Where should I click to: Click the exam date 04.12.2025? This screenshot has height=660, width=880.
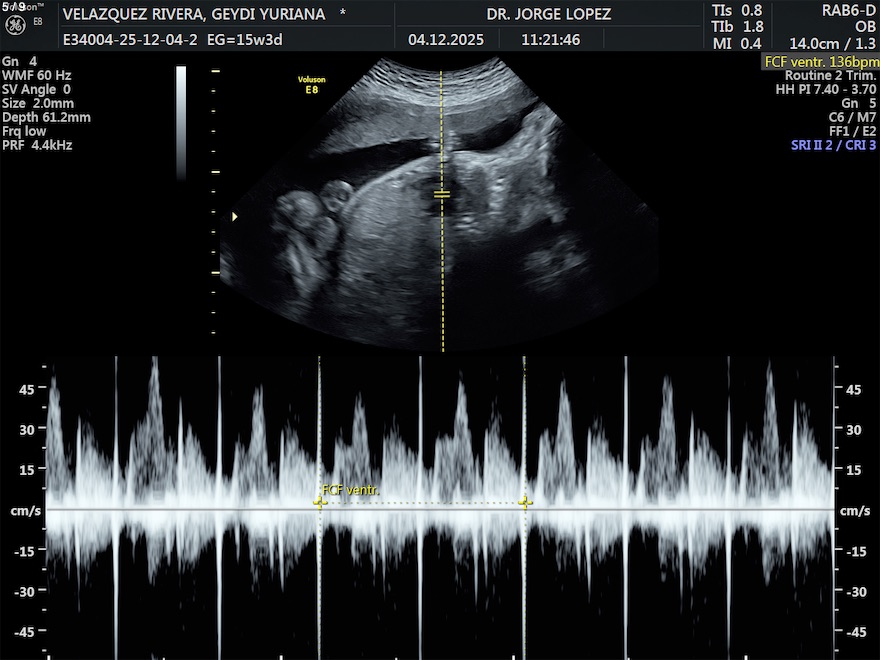pyautogui.click(x=444, y=41)
